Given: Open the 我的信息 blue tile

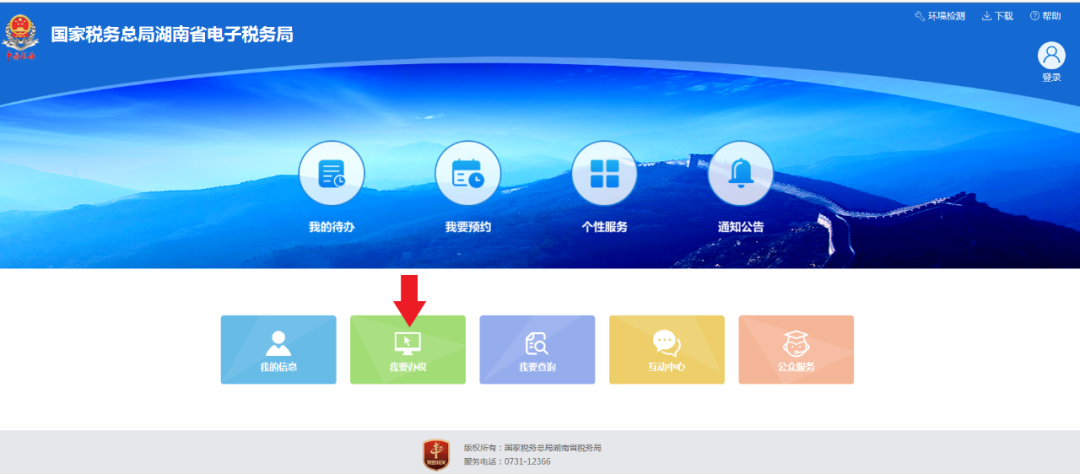Looking at the screenshot, I should (x=278, y=349).
